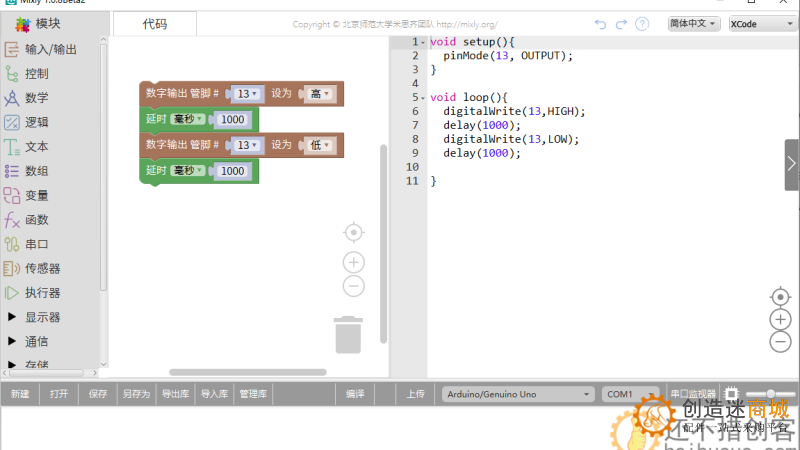Zoom out the block workspace

click(354, 286)
